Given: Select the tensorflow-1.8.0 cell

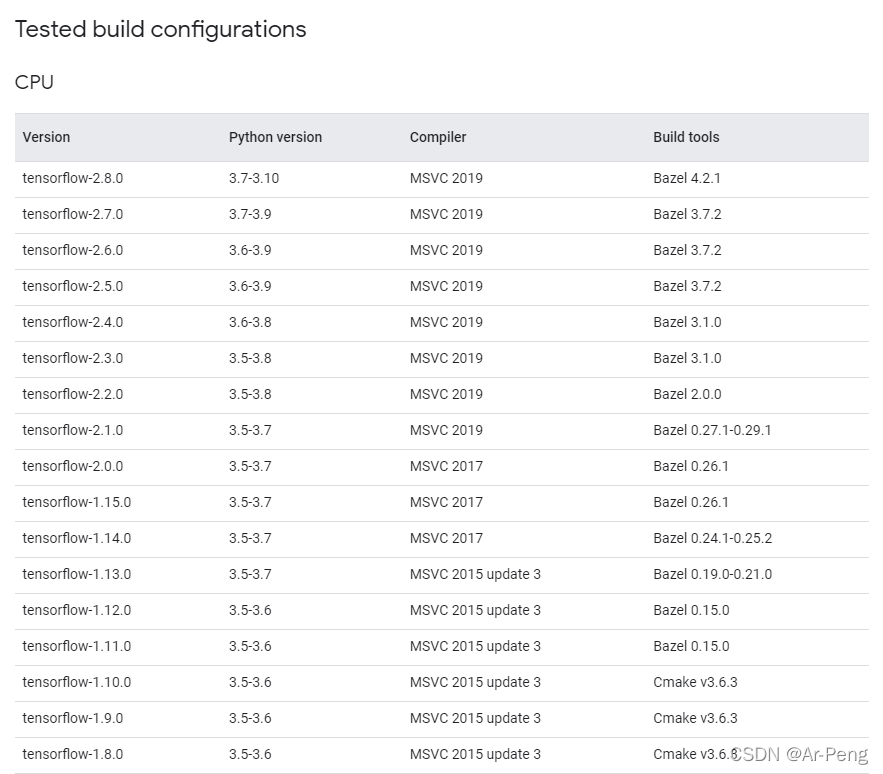Looking at the screenshot, I should [73, 755].
